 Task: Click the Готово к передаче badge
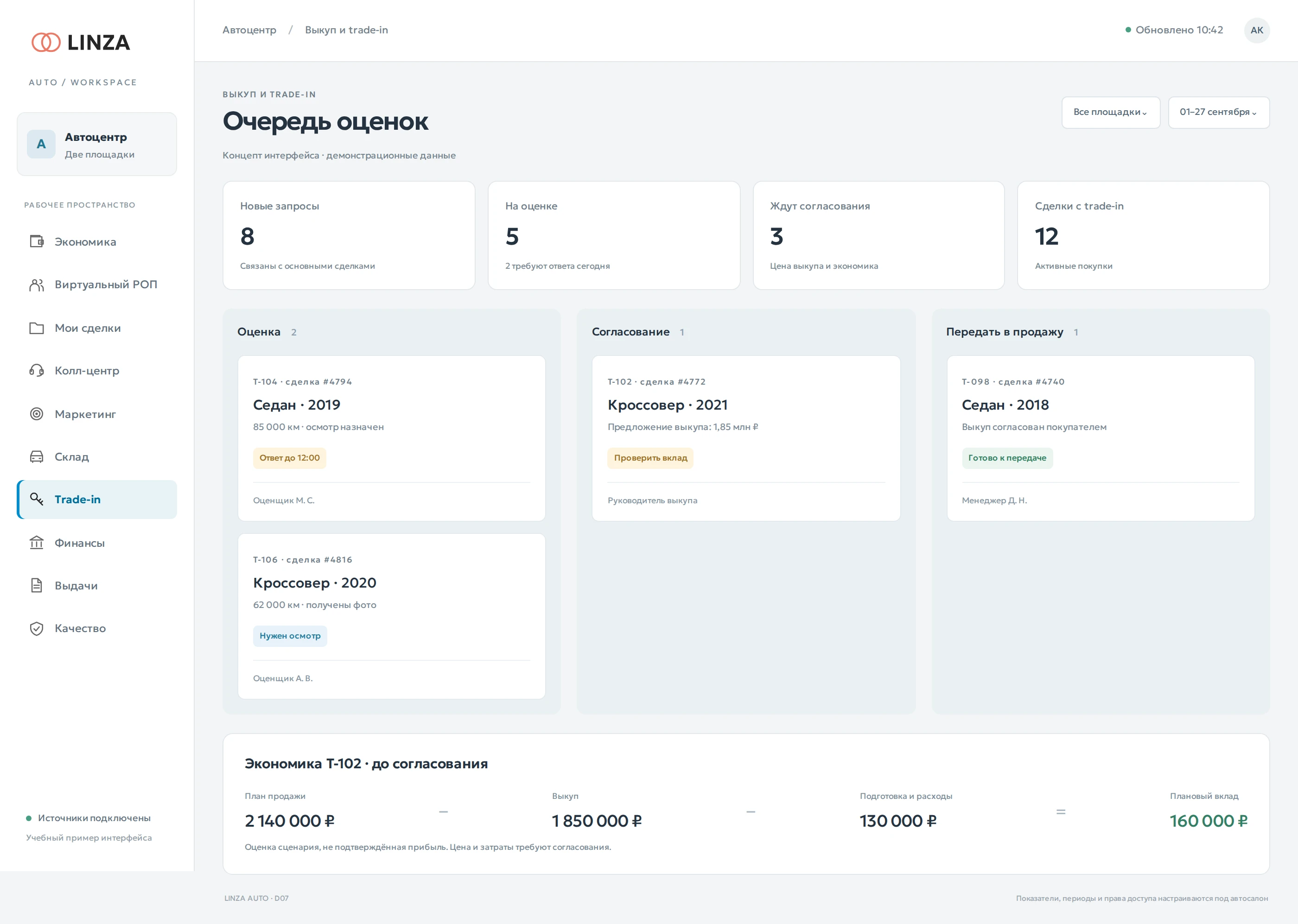click(x=1007, y=458)
